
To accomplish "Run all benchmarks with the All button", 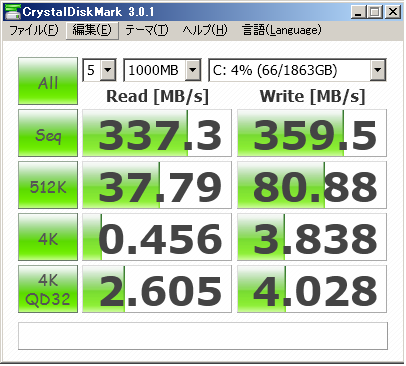I will (x=48, y=81).
